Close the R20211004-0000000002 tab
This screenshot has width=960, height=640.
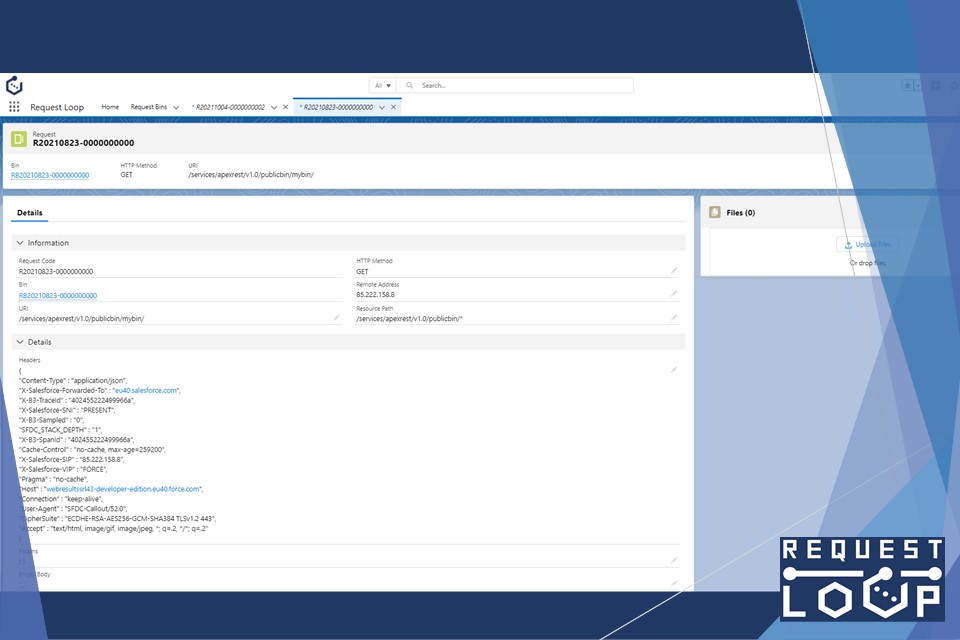[286, 107]
